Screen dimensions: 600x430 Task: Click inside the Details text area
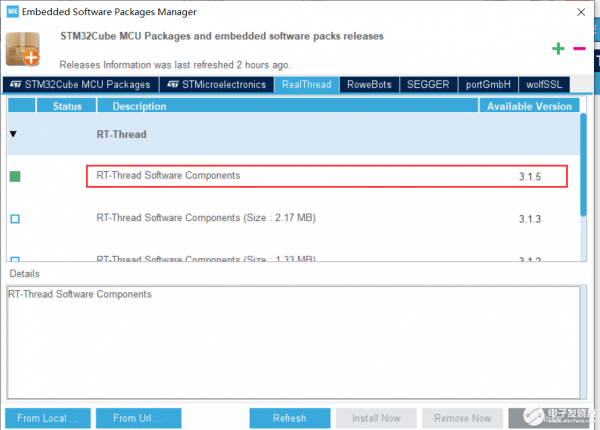pos(293,342)
